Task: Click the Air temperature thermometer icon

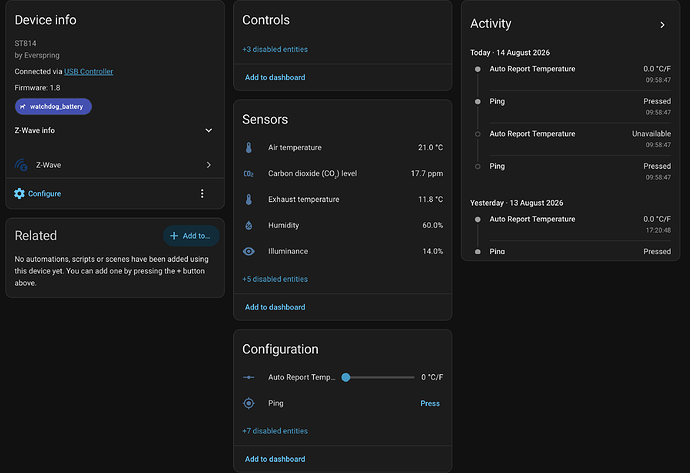Action: pyautogui.click(x=249, y=147)
